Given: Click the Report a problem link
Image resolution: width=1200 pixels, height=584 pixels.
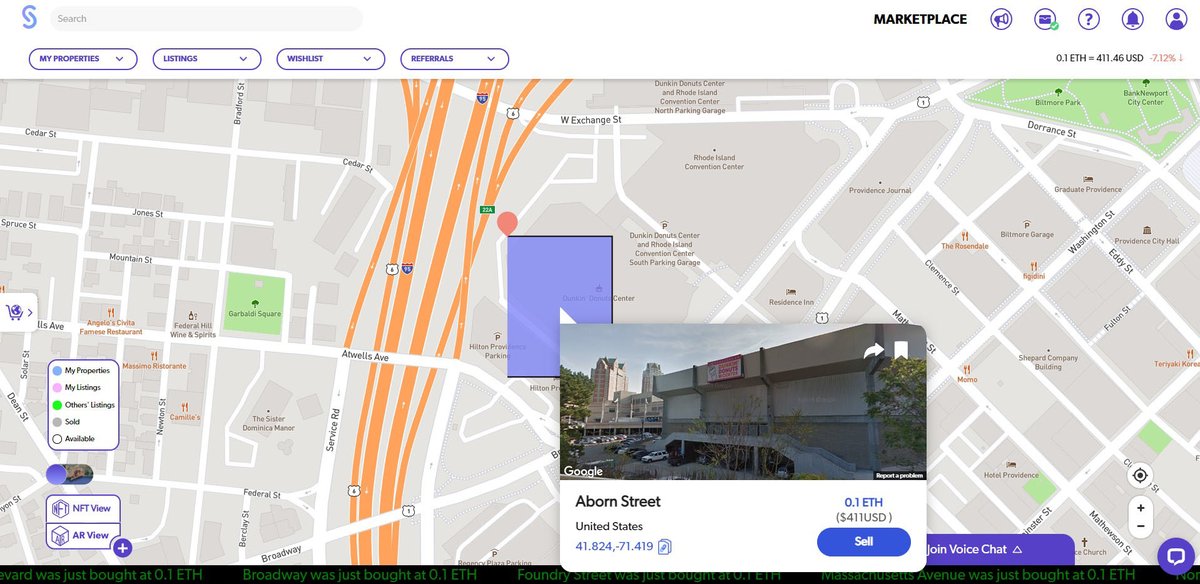Looking at the screenshot, I should click(899, 475).
